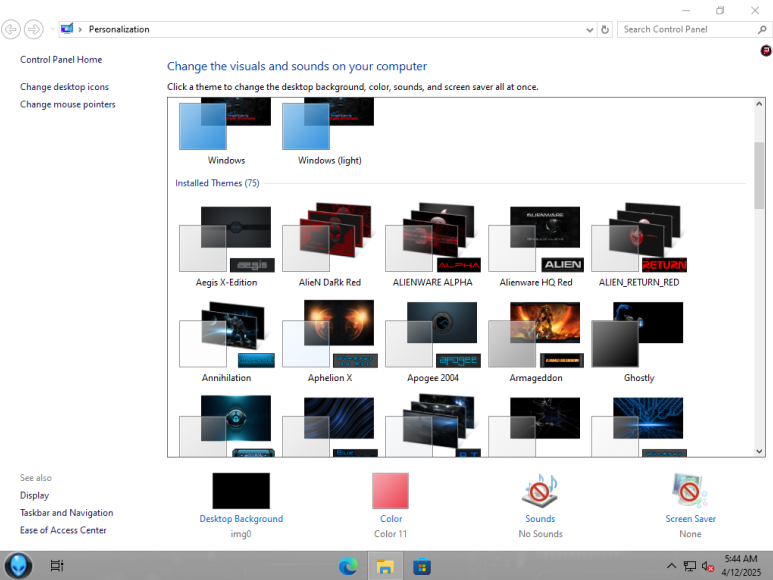Screen dimensions: 773x580
Task: Open Change mouse pointers
Action: (68, 104)
